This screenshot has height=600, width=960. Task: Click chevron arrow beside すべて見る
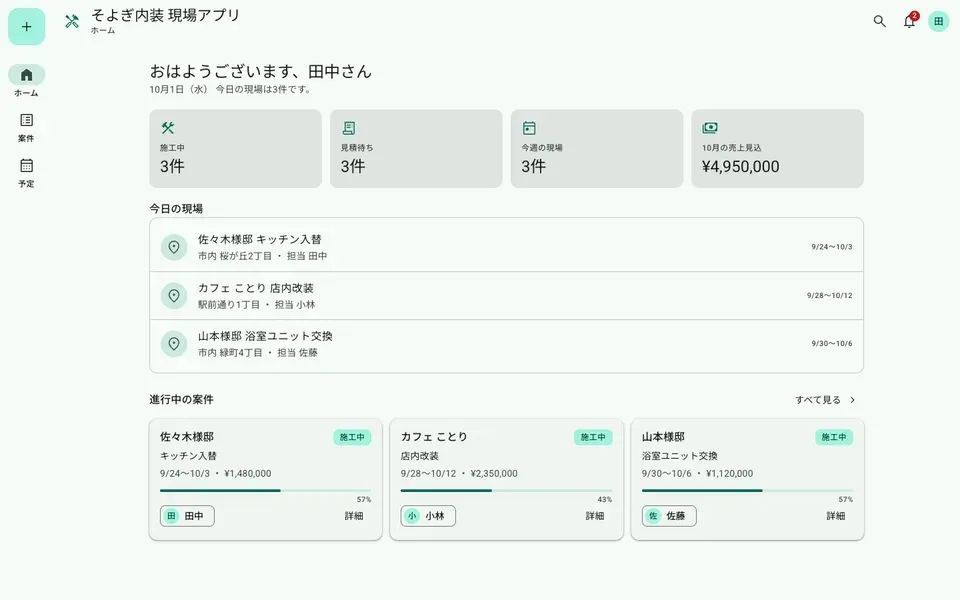pos(852,400)
